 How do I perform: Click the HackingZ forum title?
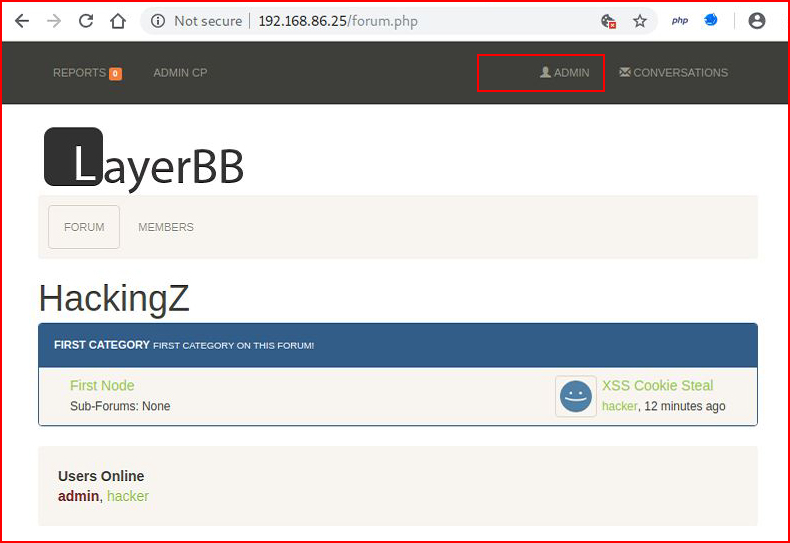click(114, 299)
